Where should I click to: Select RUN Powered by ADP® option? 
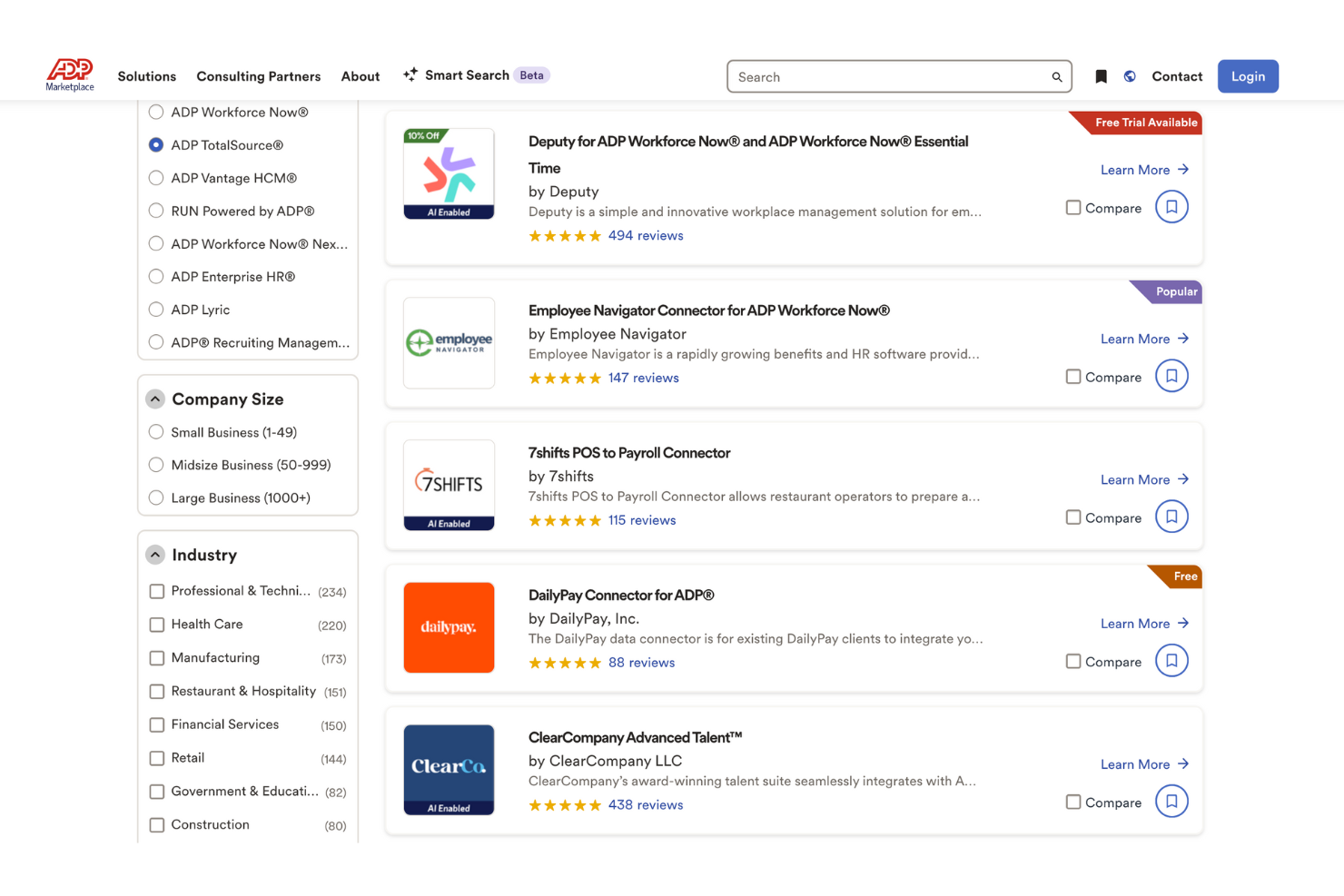[156, 211]
